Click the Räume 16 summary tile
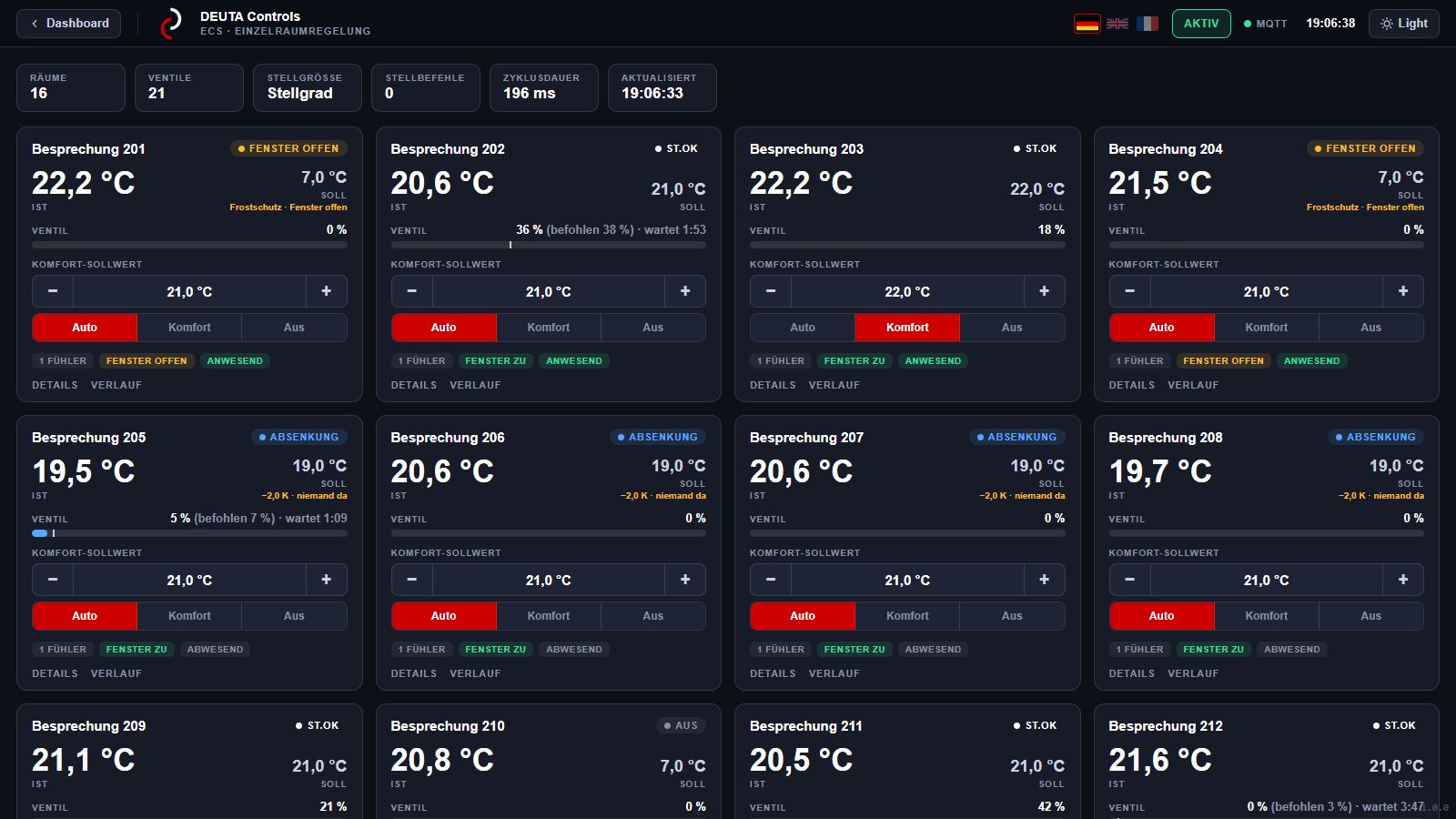 tap(71, 87)
